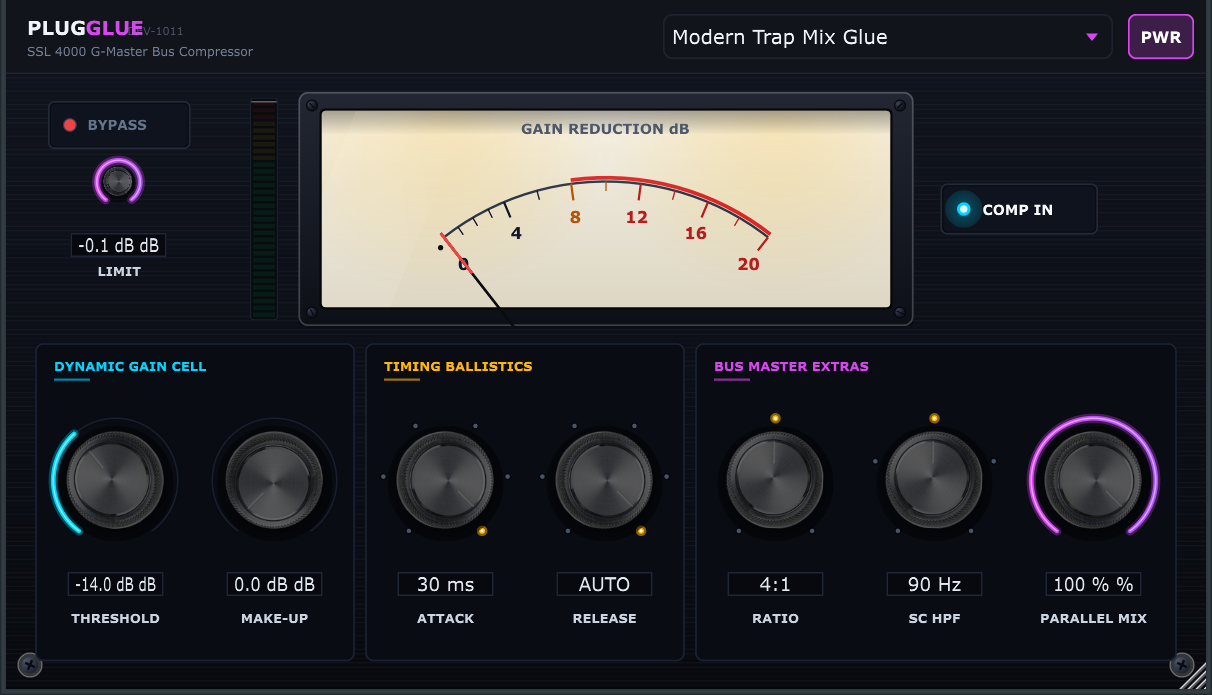The image size is (1212, 695).
Task: Click the DYNAMIC GAIN CELL section header
Action: (x=130, y=367)
